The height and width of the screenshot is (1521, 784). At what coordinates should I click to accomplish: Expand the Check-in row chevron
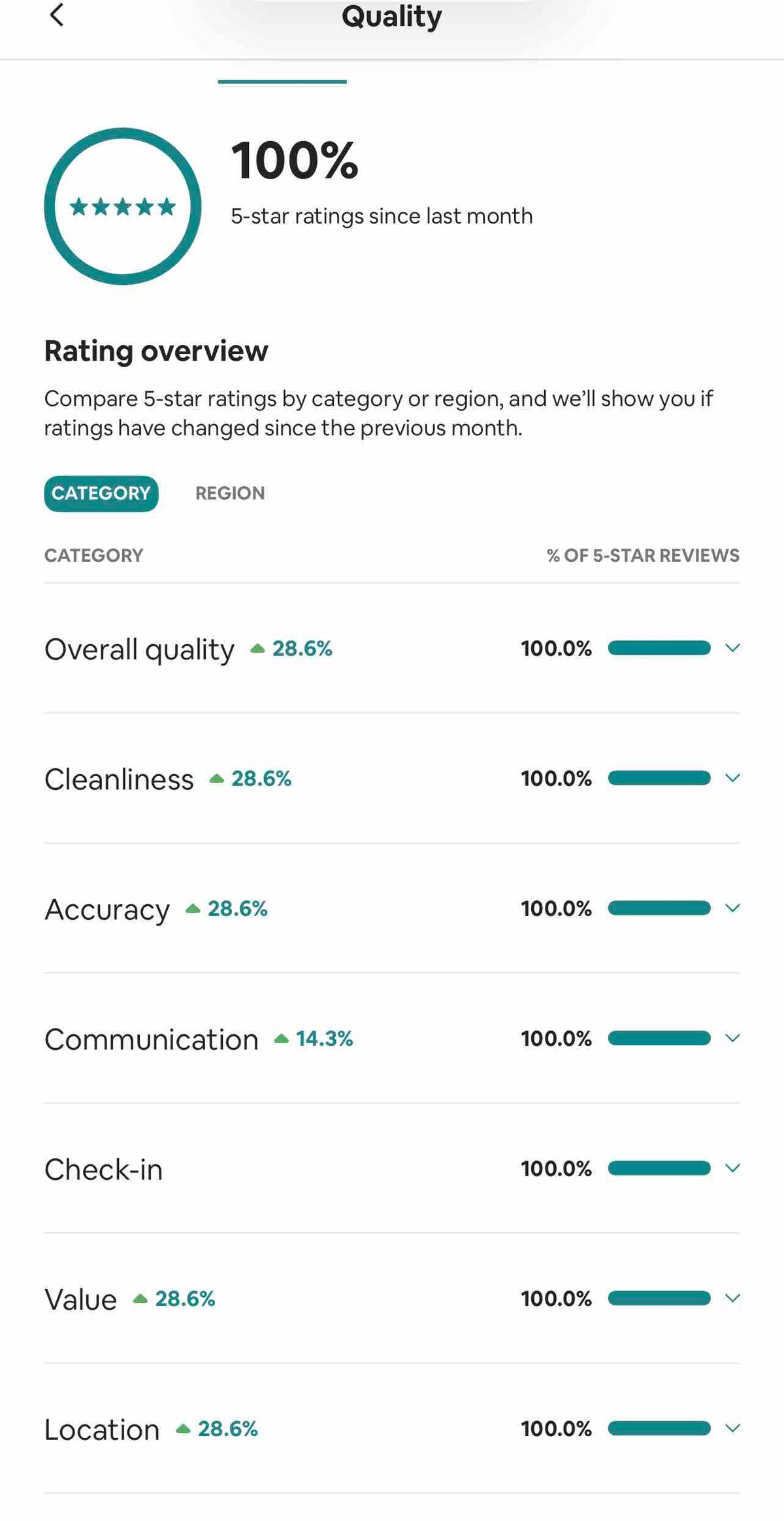732,1168
